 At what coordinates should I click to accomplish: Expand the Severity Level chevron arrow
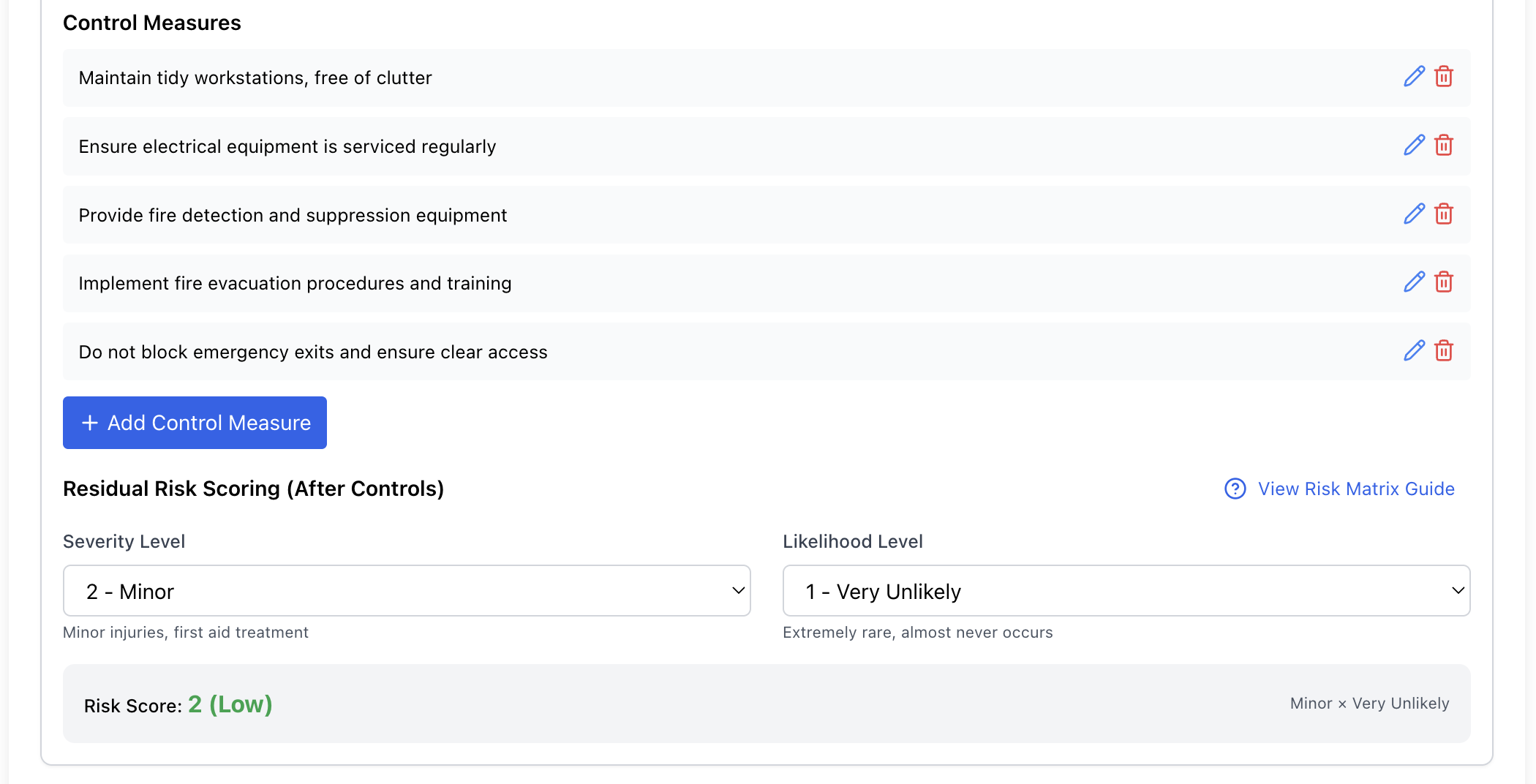[738, 591]
